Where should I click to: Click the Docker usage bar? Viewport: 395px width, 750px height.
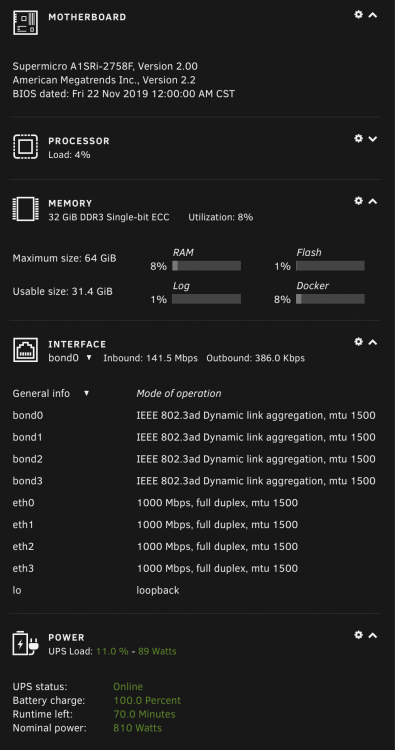330,299
